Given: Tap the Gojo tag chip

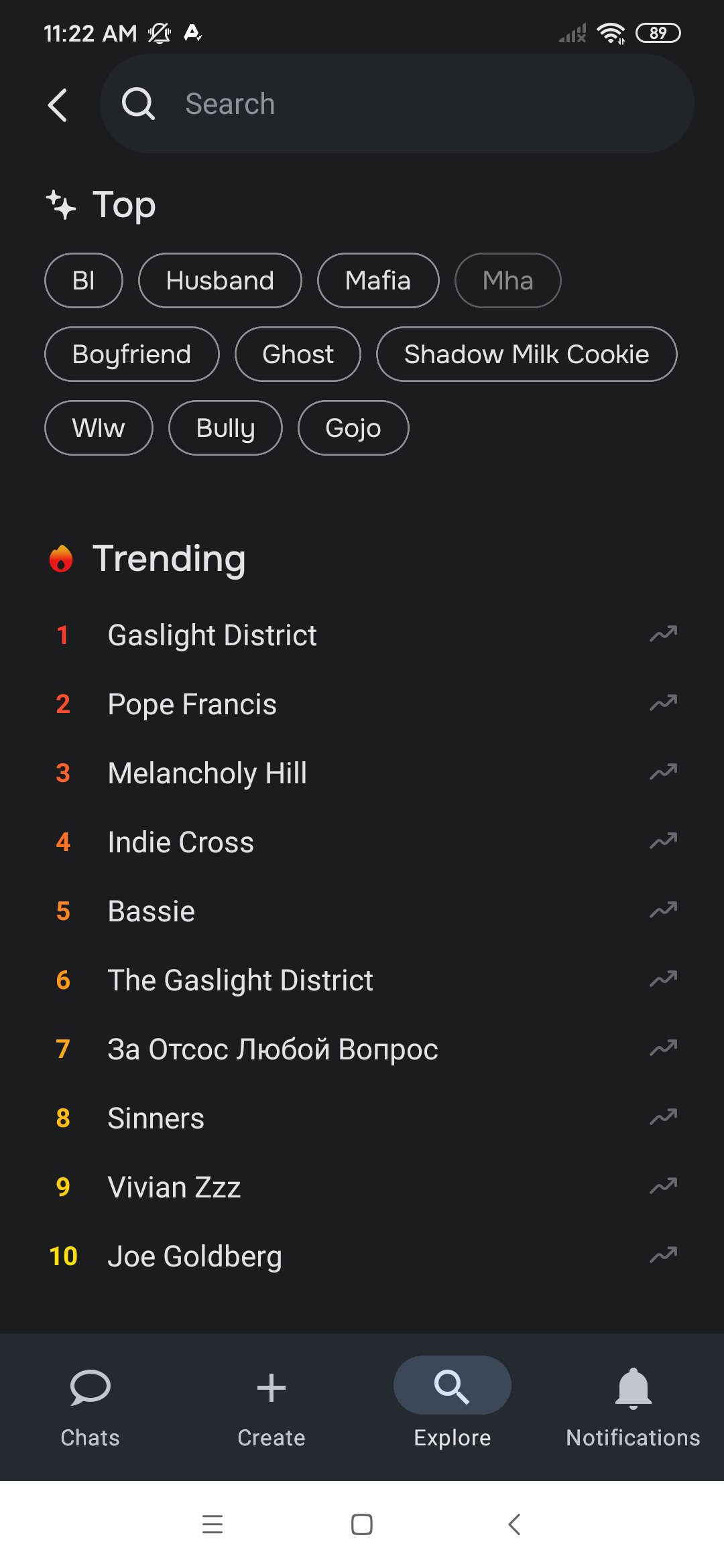Looking at the screenshot, I should tap(353, 428).
